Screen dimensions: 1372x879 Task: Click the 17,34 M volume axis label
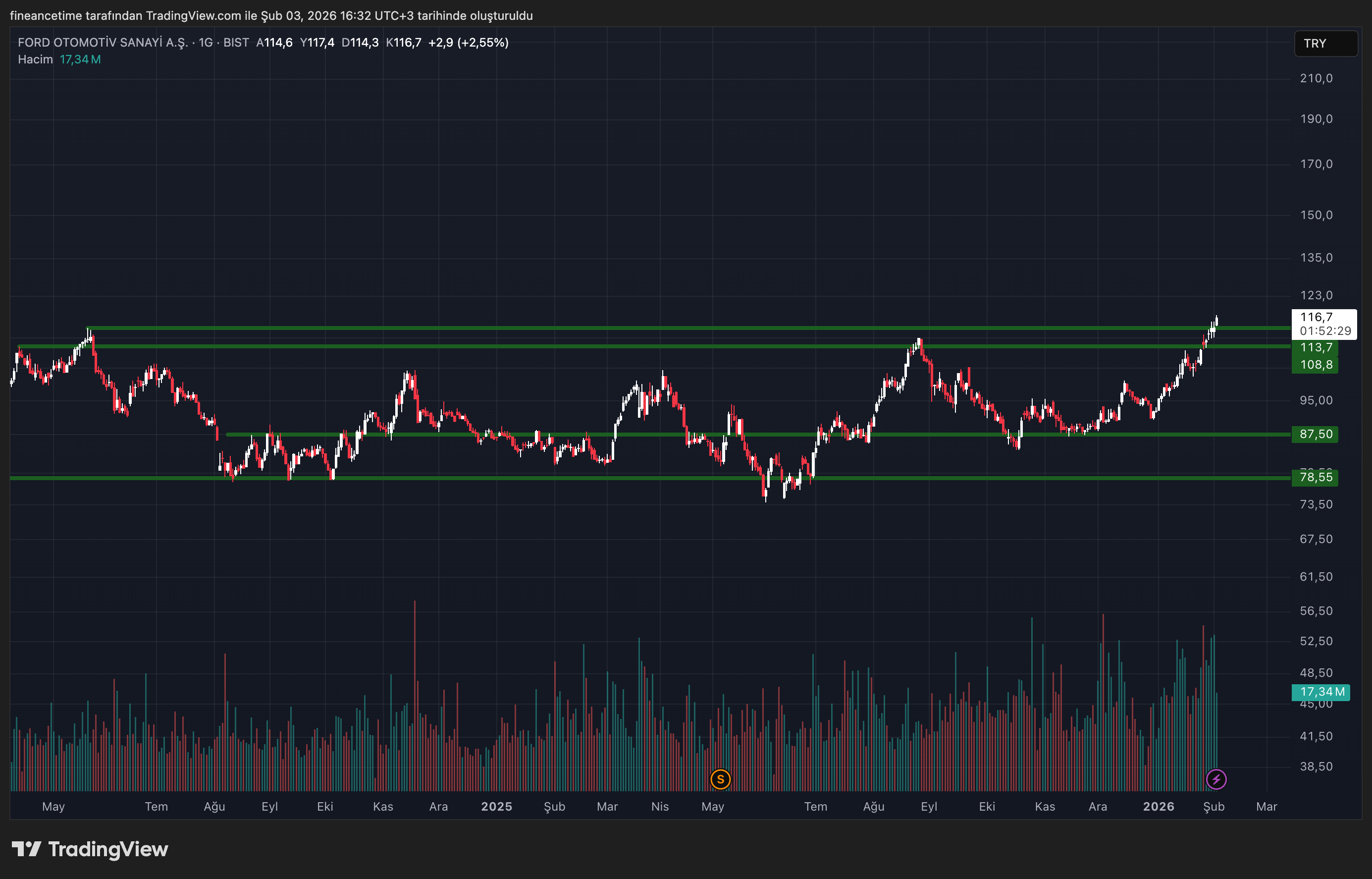tap(1321, 692)
